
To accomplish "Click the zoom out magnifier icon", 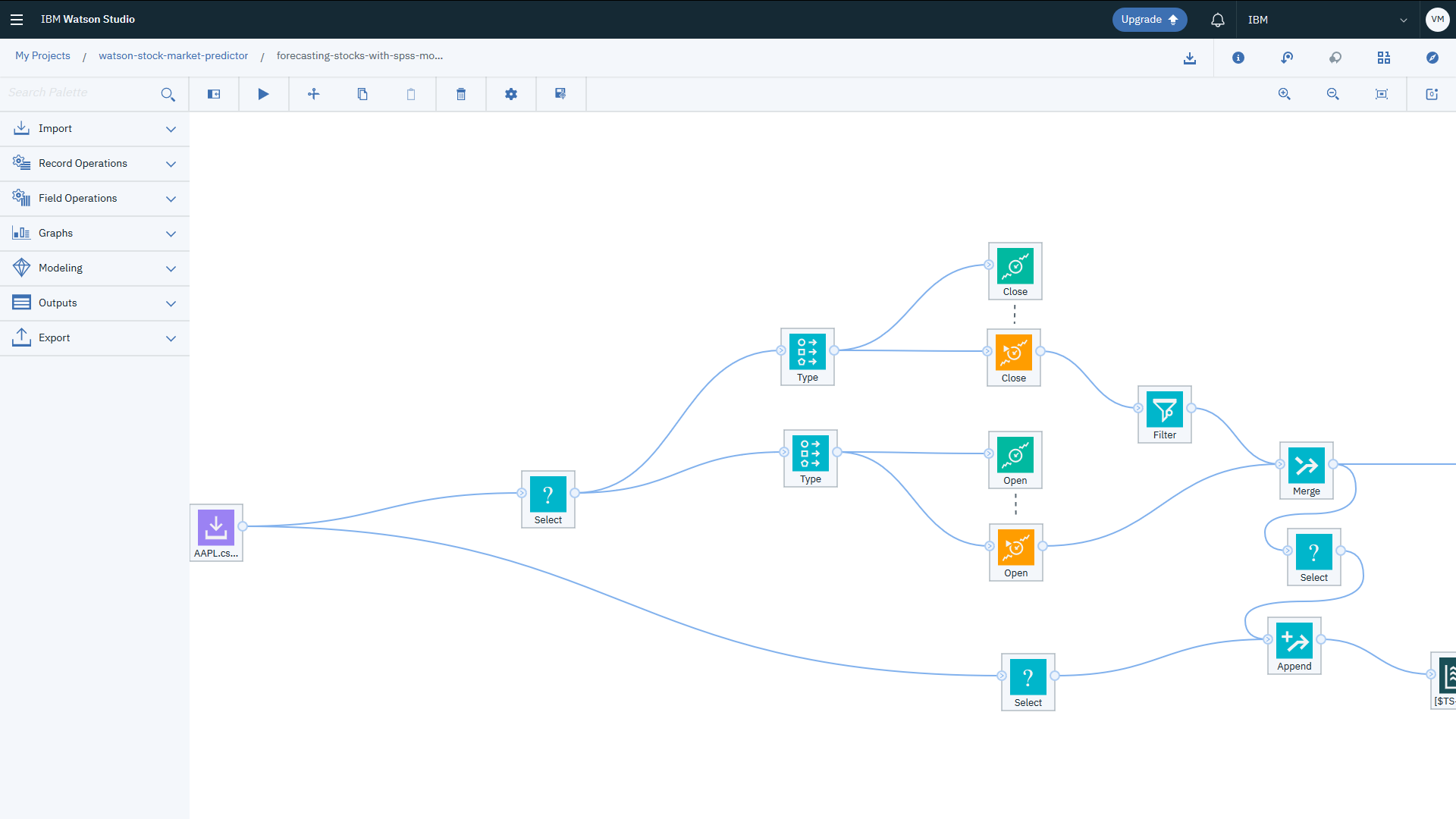I will (1333, 94).
